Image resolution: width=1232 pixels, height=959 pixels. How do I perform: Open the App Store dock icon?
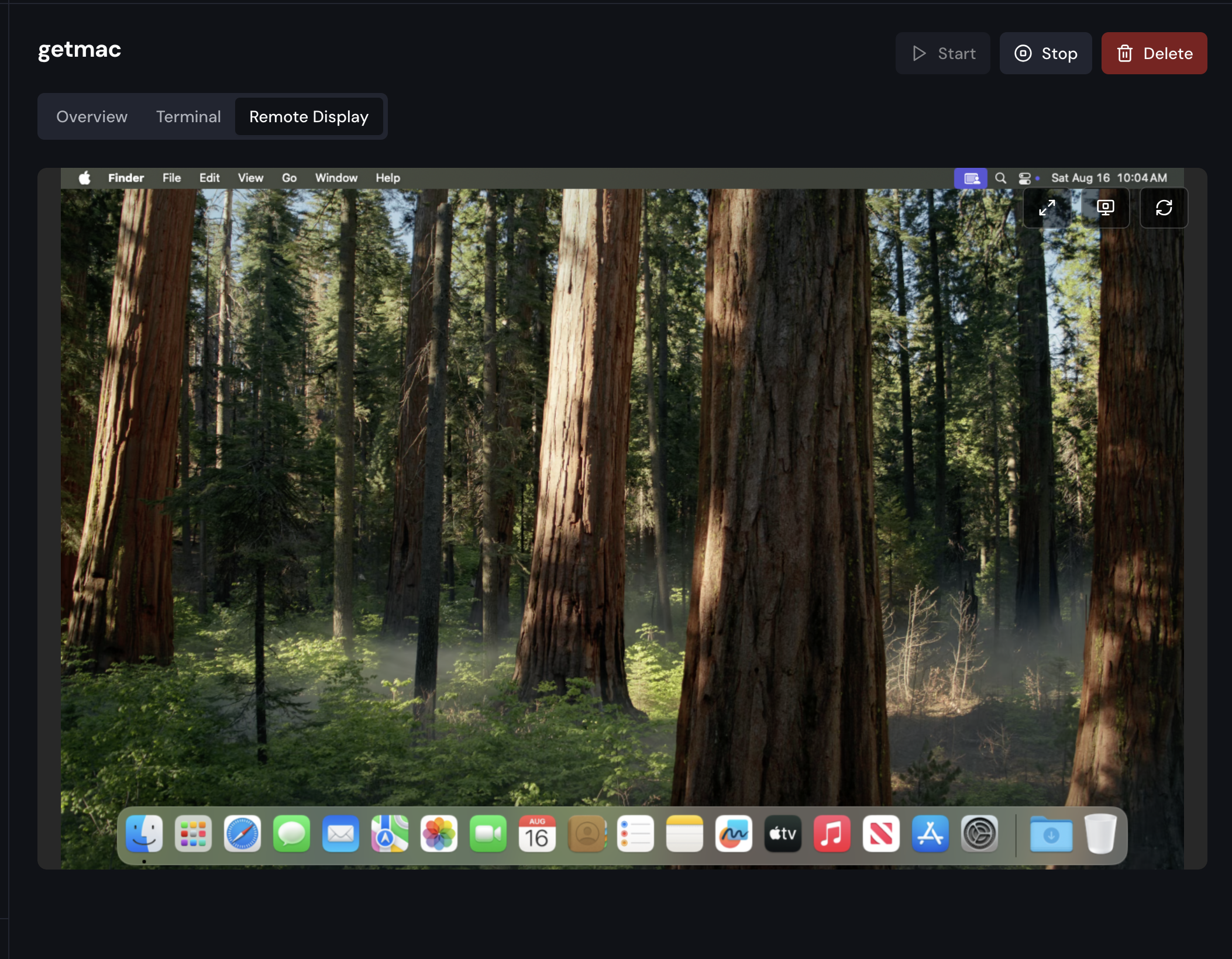[930, 834]
